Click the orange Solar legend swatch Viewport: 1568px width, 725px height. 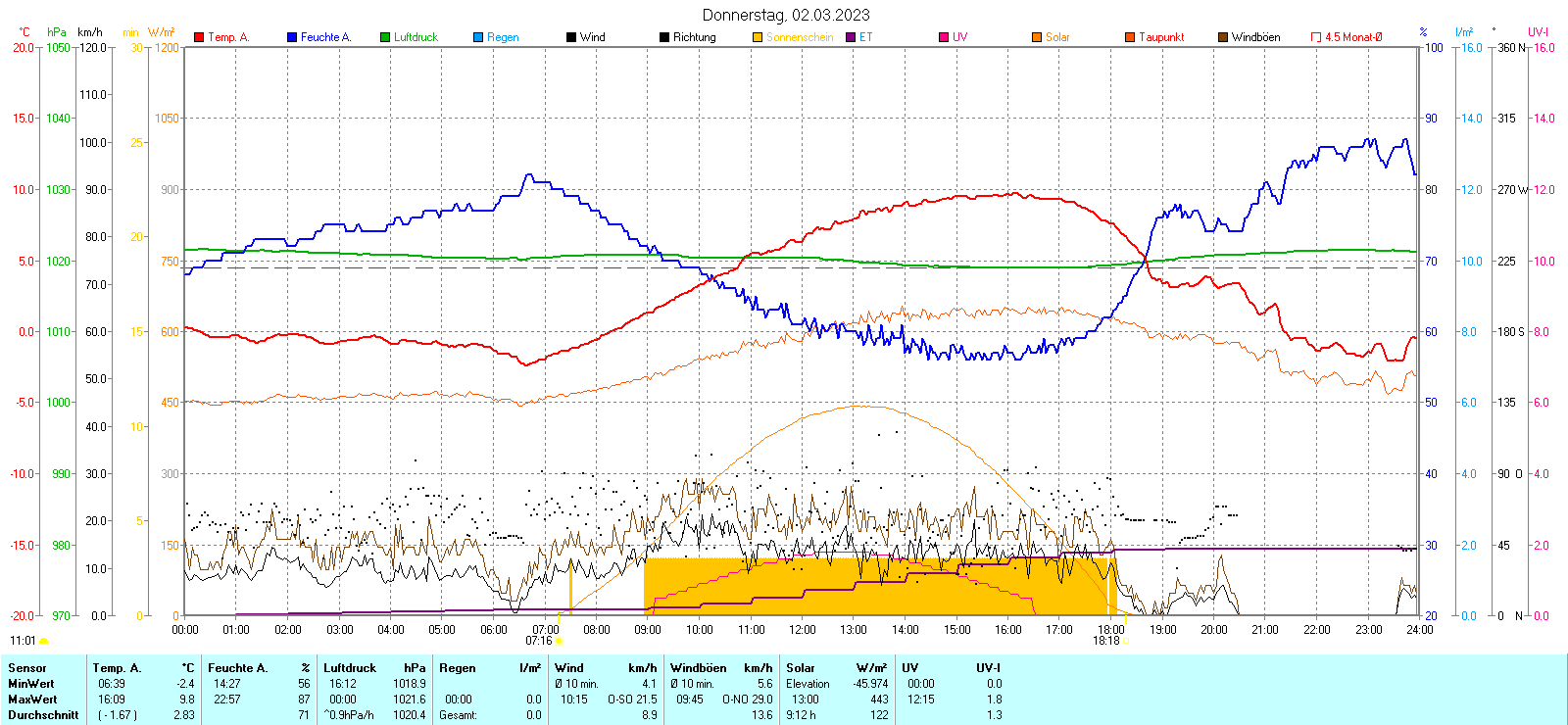1037,37
